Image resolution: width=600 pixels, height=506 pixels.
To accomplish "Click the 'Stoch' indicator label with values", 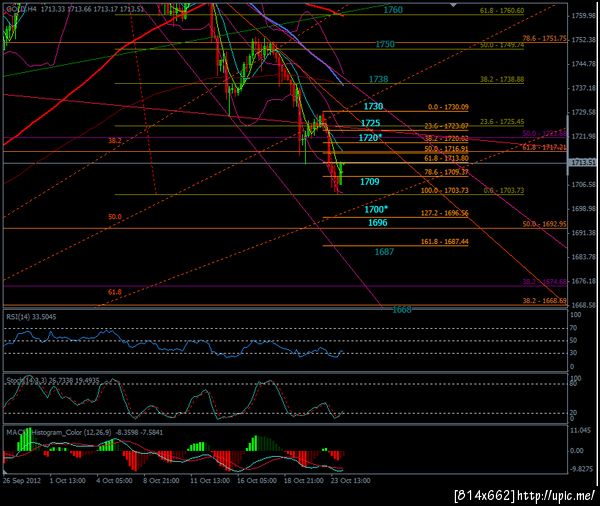I will point(53,380).
